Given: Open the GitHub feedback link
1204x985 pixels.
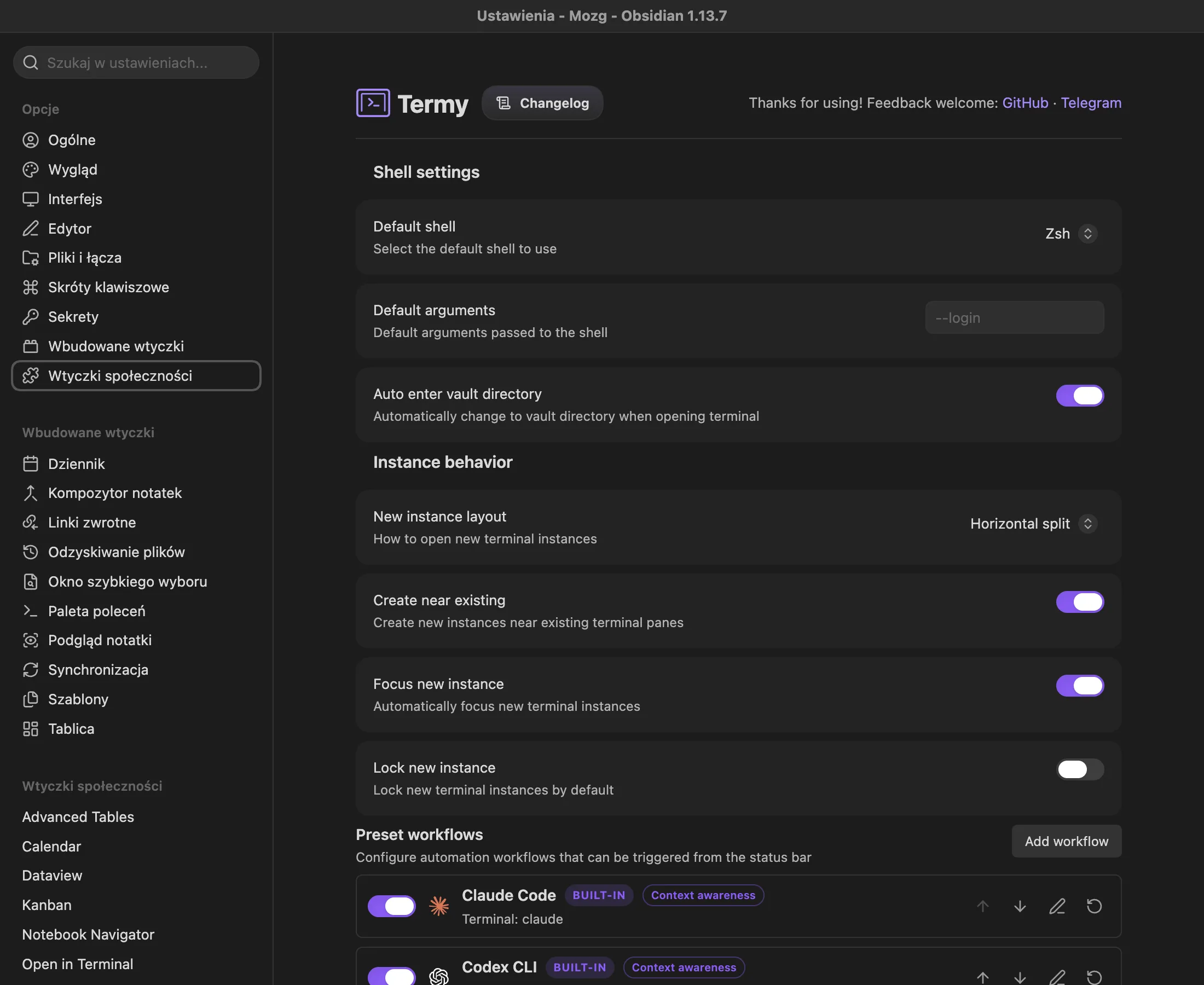Looking at the screenshot, I should click(1024, 103).
